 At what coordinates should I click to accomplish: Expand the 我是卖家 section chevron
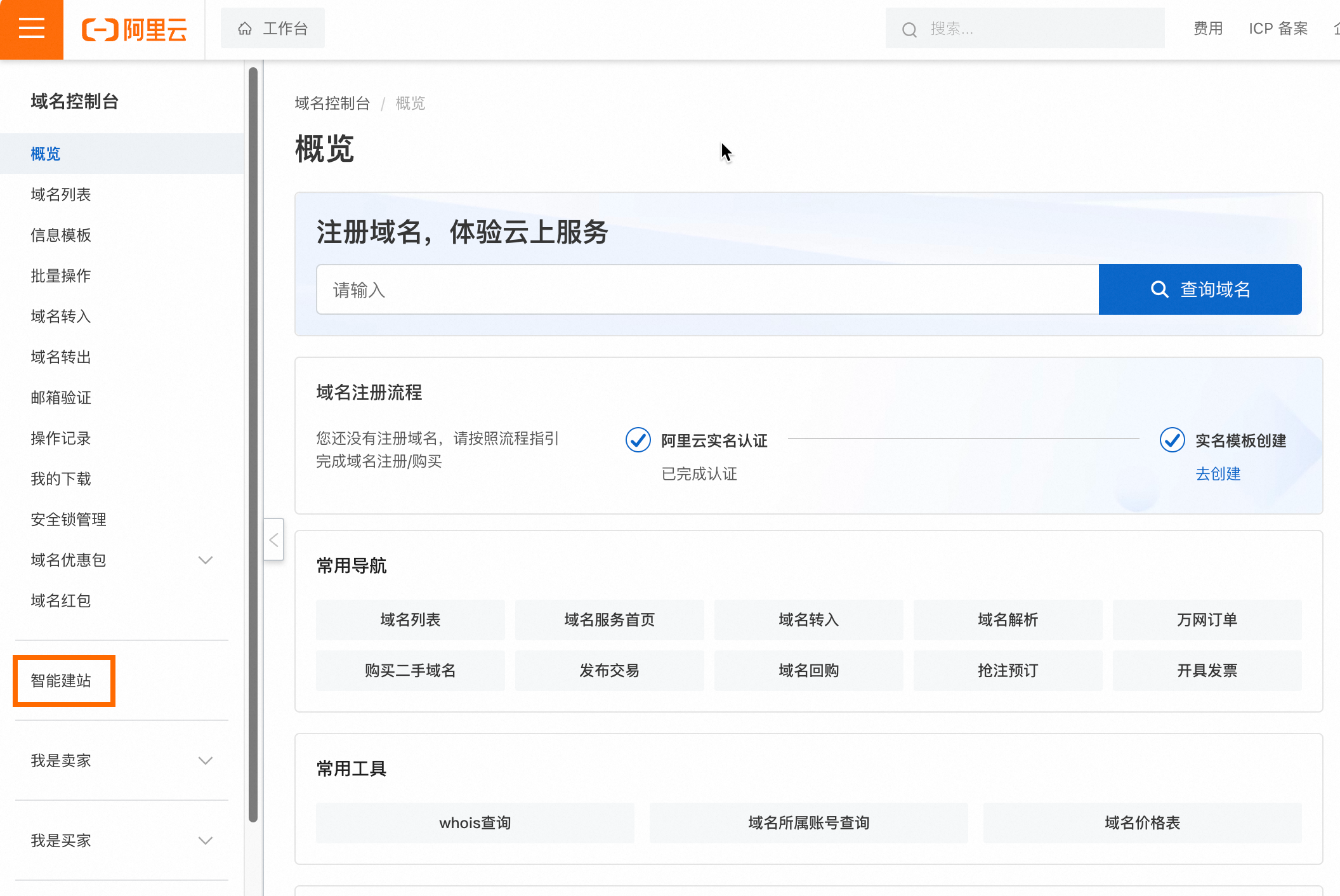coord(205,760)
